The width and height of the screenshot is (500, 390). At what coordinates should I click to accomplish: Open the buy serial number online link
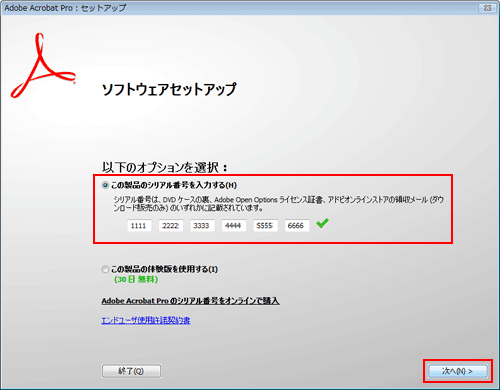click(190, 301)
